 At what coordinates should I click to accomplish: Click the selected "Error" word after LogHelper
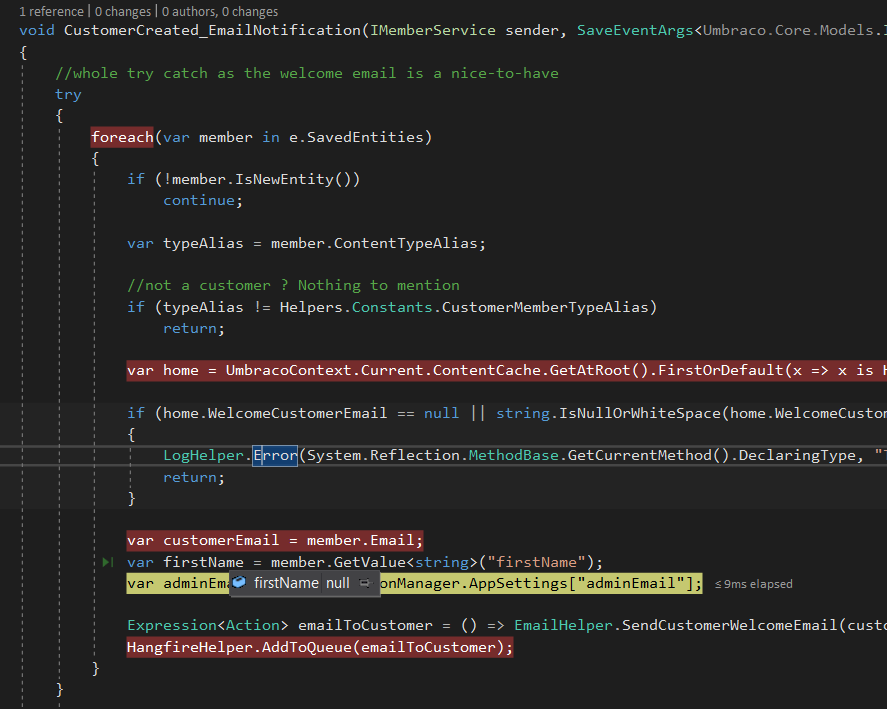[x=275, y=456]
